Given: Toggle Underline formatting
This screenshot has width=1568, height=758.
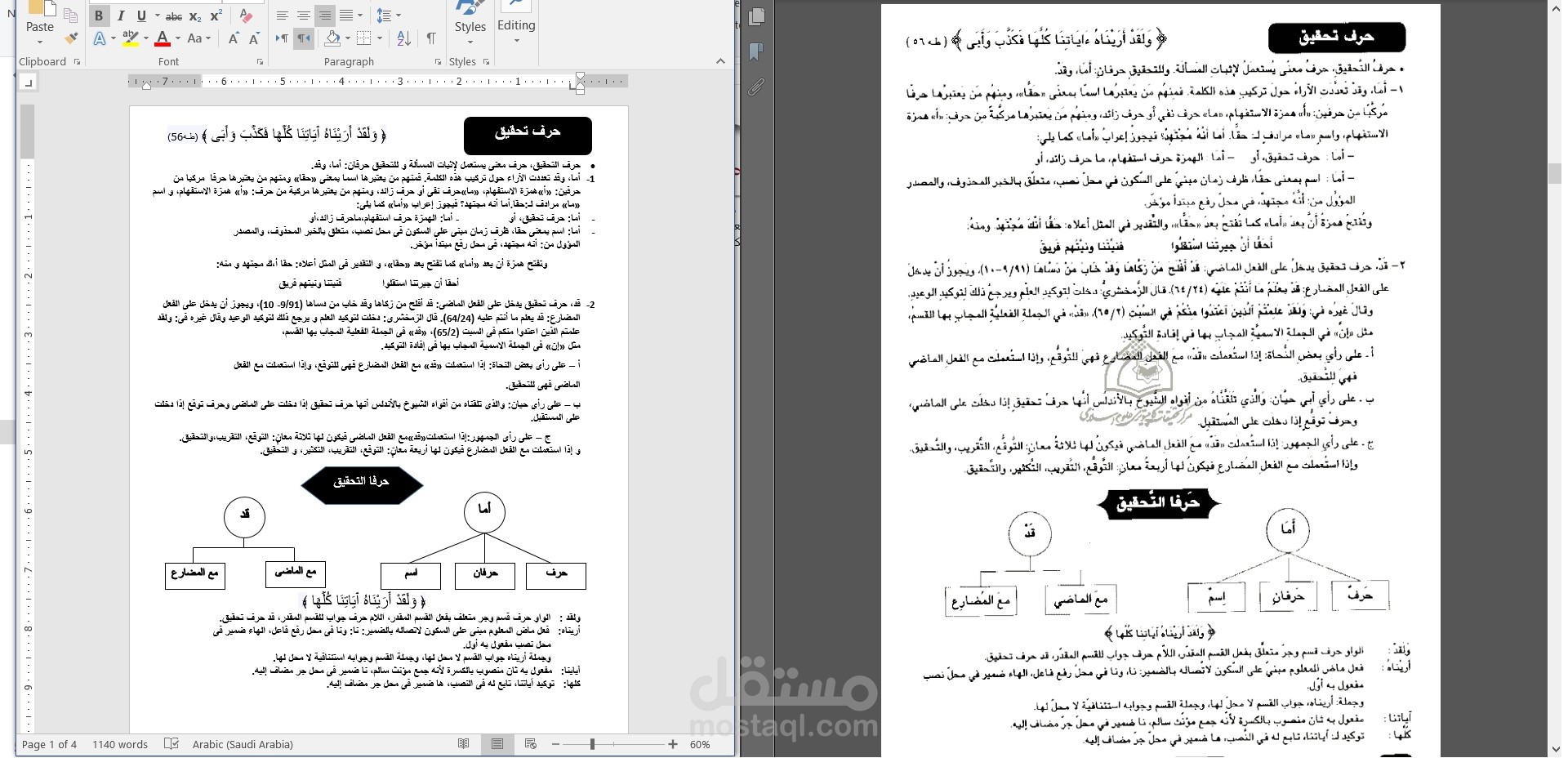Looking at the screenshot, I should pyautogui.click(x=141, y=16).
